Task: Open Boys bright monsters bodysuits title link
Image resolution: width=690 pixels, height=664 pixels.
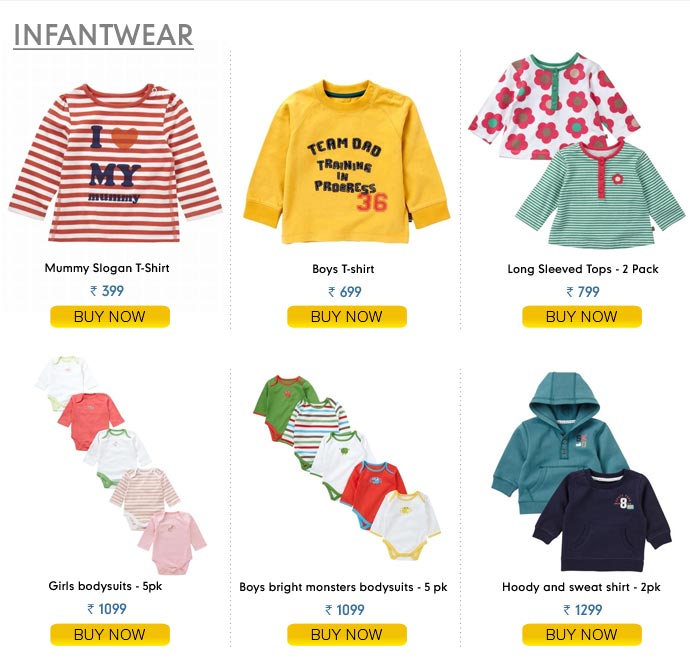Action: 343,587
